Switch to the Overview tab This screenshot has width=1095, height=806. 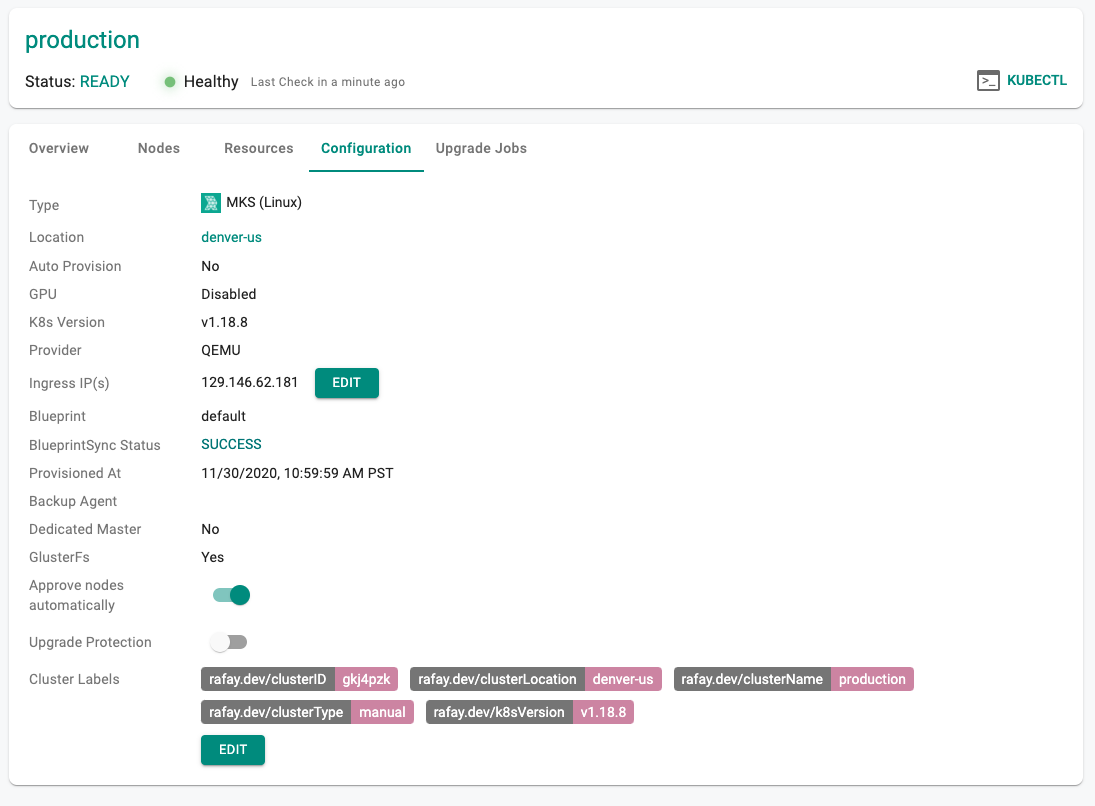tap(59, 148)
